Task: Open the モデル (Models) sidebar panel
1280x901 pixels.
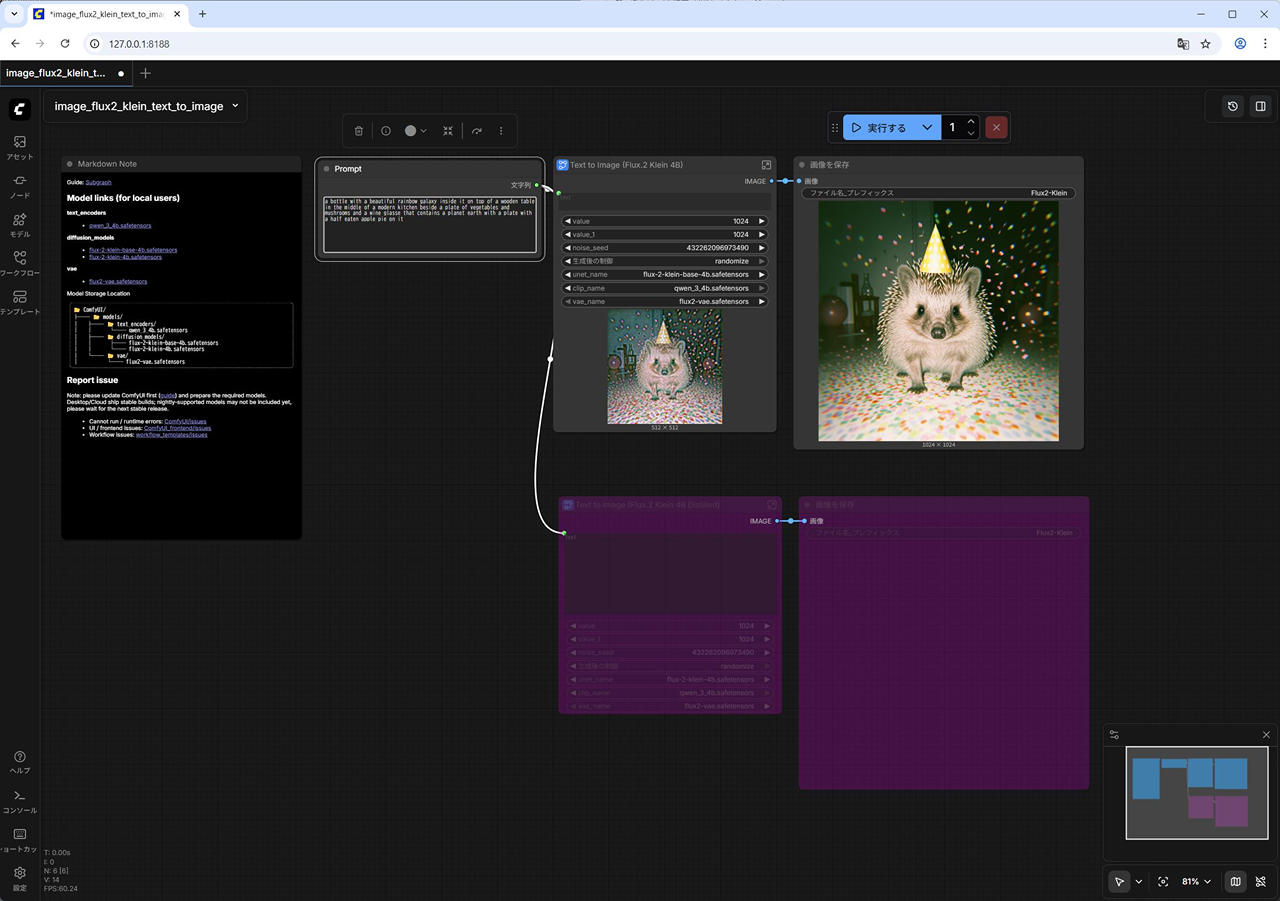Action: click(20, 225)
